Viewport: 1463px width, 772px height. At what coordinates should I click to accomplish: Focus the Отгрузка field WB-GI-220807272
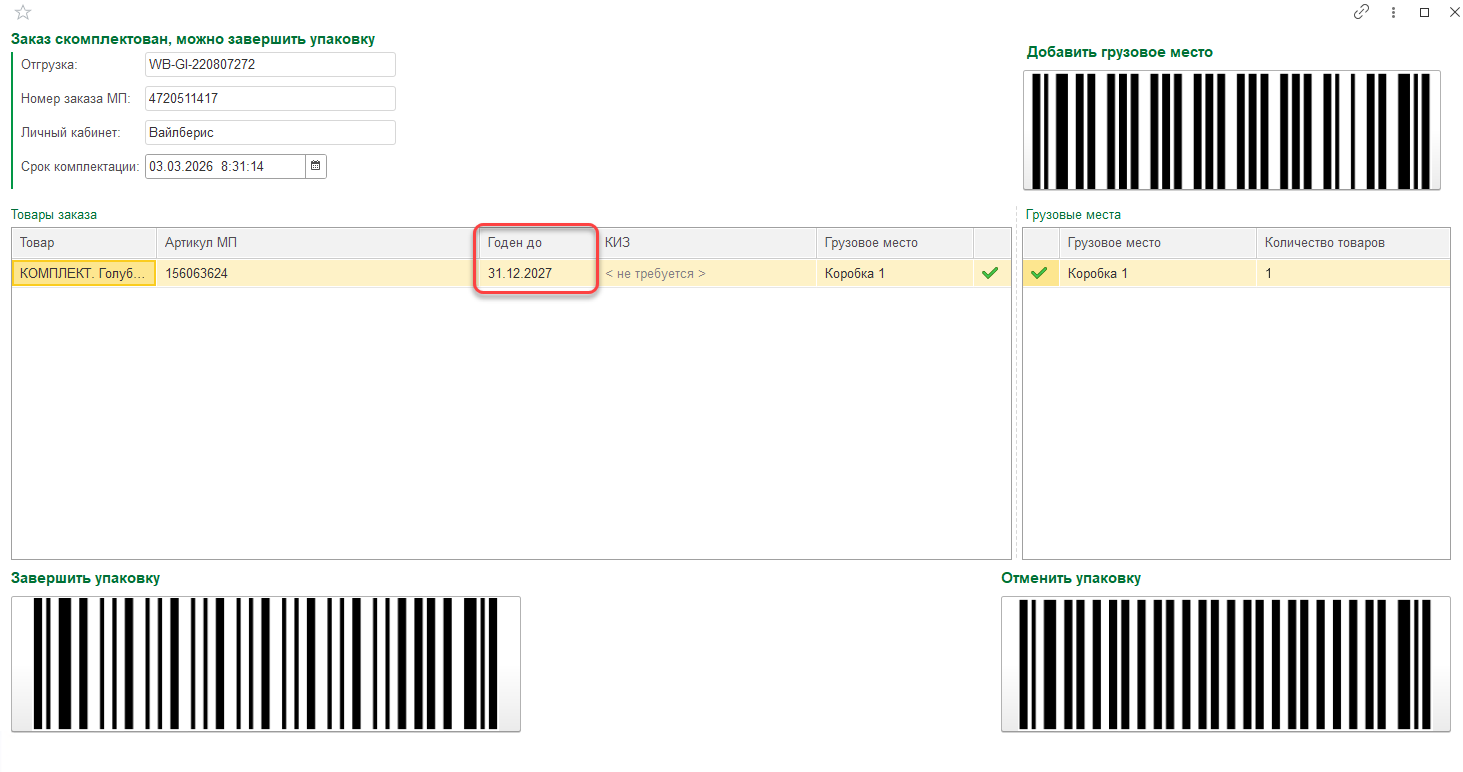point(270,64)
